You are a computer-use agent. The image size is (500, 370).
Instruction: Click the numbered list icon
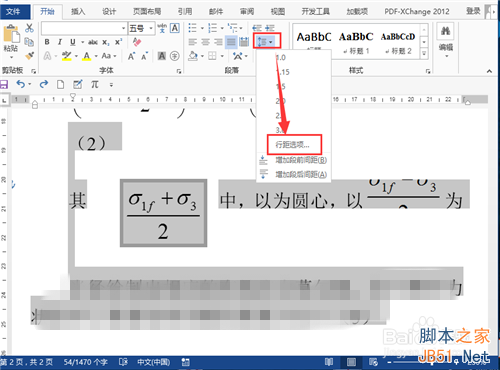pos(212,28)
